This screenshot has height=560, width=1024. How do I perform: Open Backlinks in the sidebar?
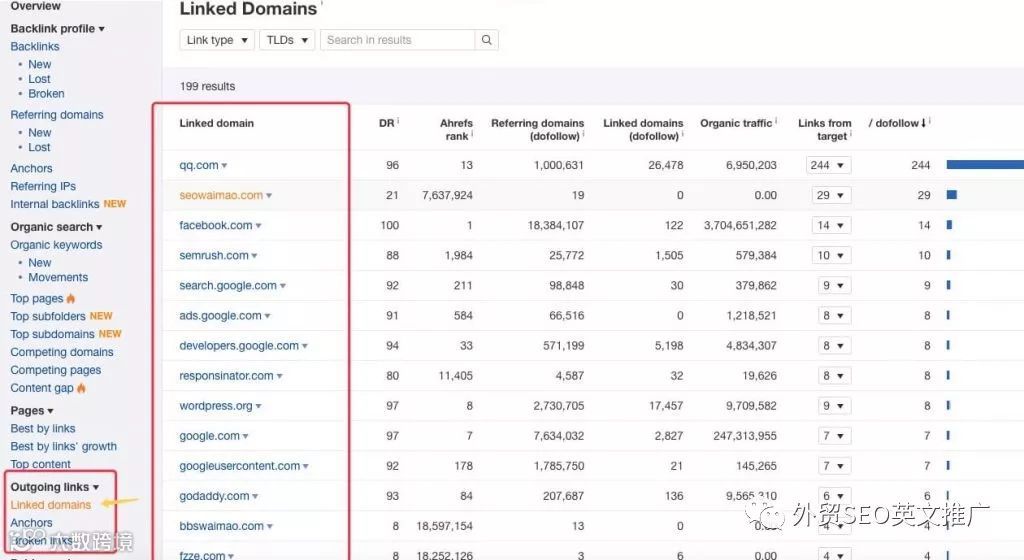(35, 46)
